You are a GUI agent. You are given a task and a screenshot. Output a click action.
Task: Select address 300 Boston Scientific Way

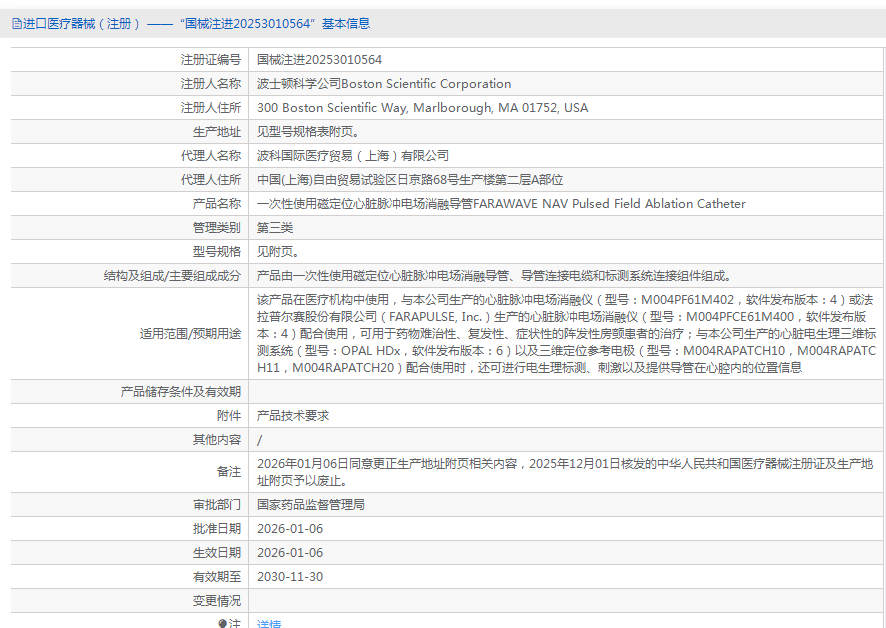click(x=332, y=108)
